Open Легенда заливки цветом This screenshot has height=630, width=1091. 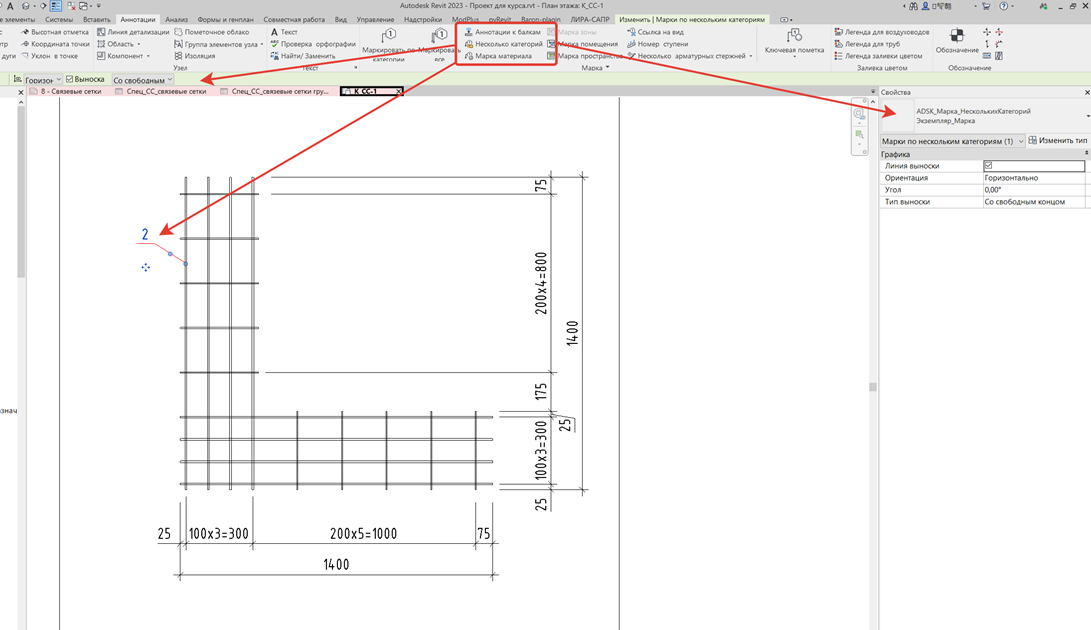pyautogui.click(x=878, y=56)
